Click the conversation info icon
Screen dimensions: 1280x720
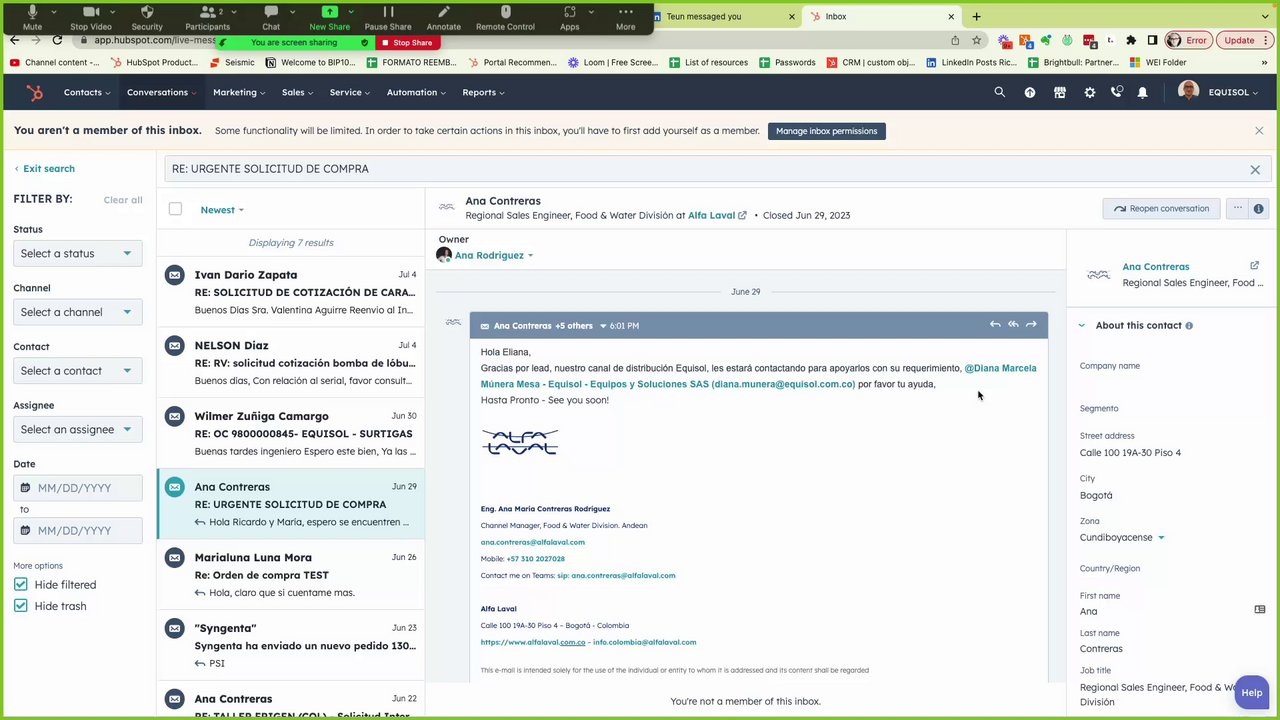tap(1258, 208)
